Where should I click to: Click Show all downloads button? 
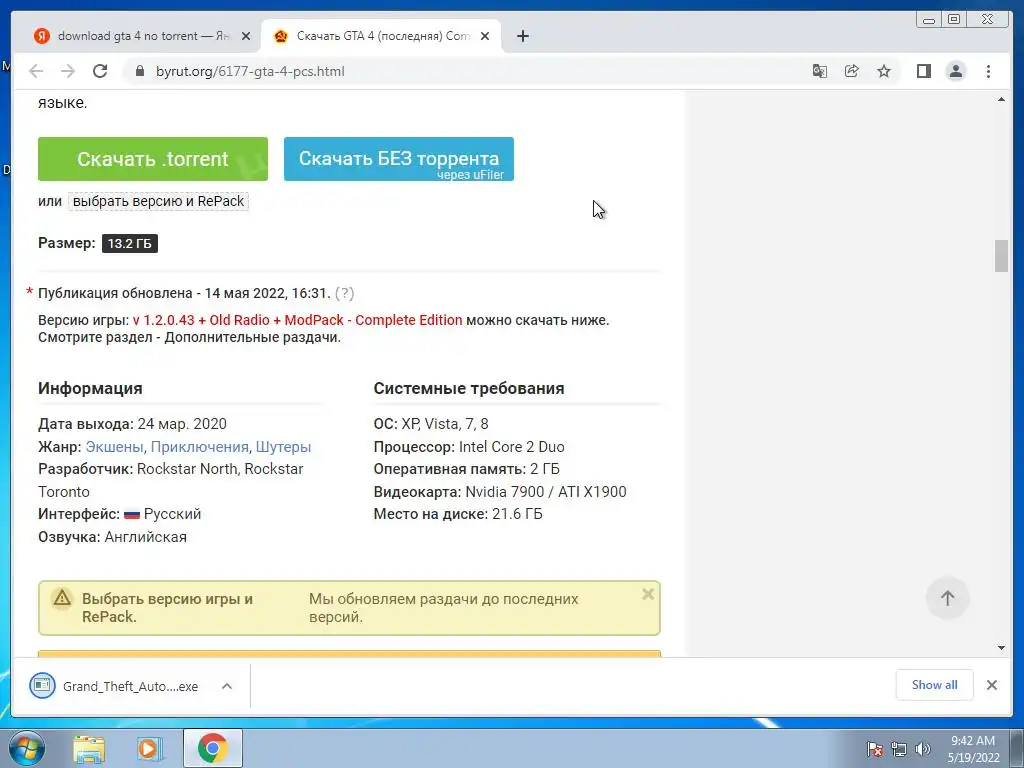coord(935,684)
